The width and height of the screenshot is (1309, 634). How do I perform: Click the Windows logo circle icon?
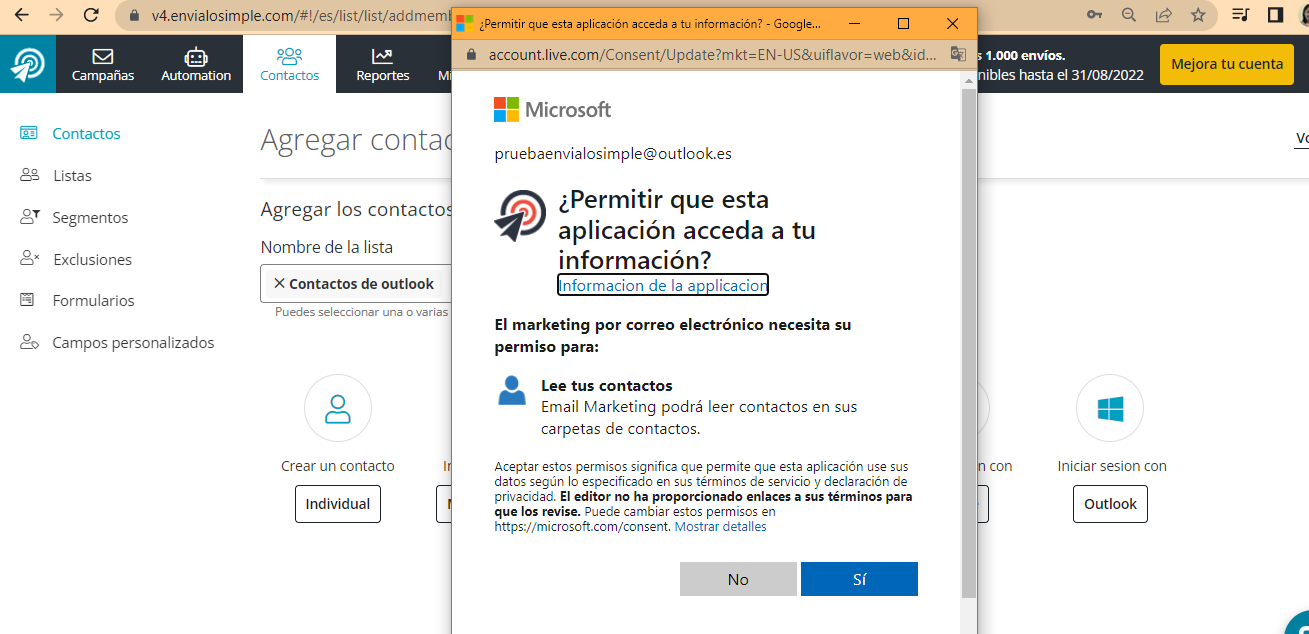[x=1110, y=408]
